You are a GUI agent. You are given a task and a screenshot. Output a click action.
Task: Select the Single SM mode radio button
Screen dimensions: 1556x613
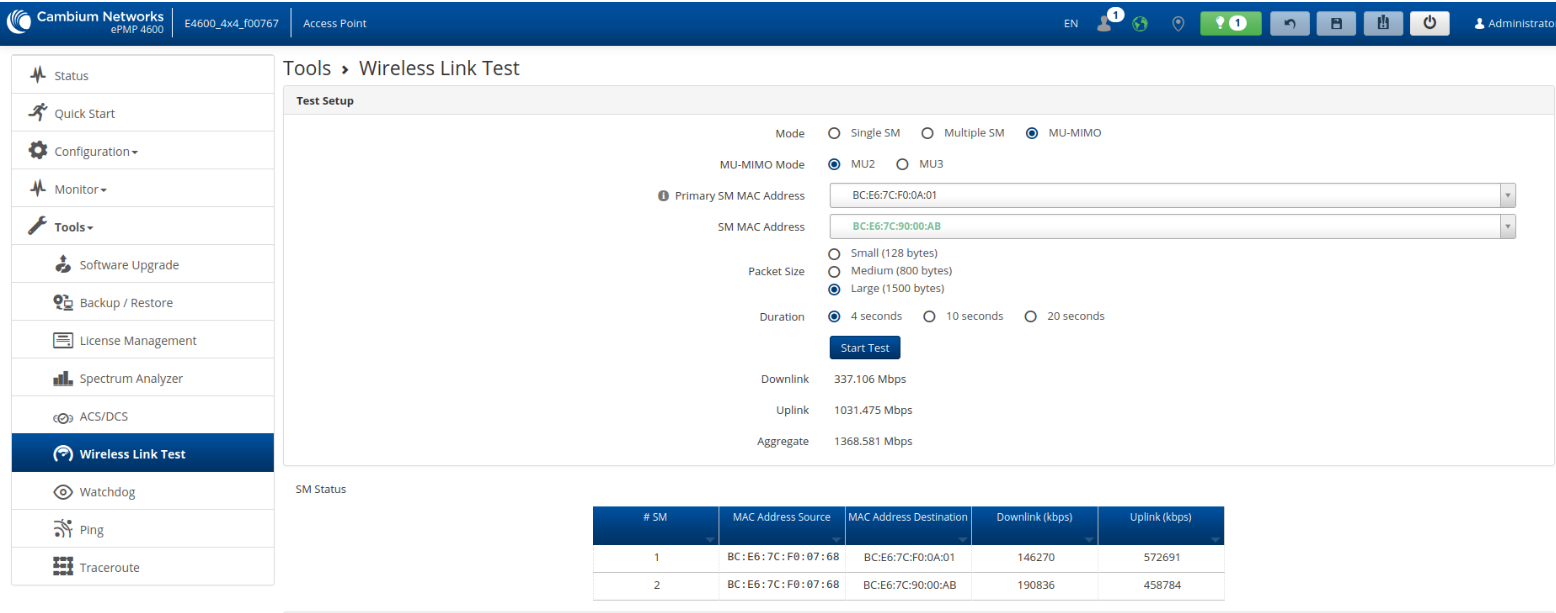click(x=834, y=133)
